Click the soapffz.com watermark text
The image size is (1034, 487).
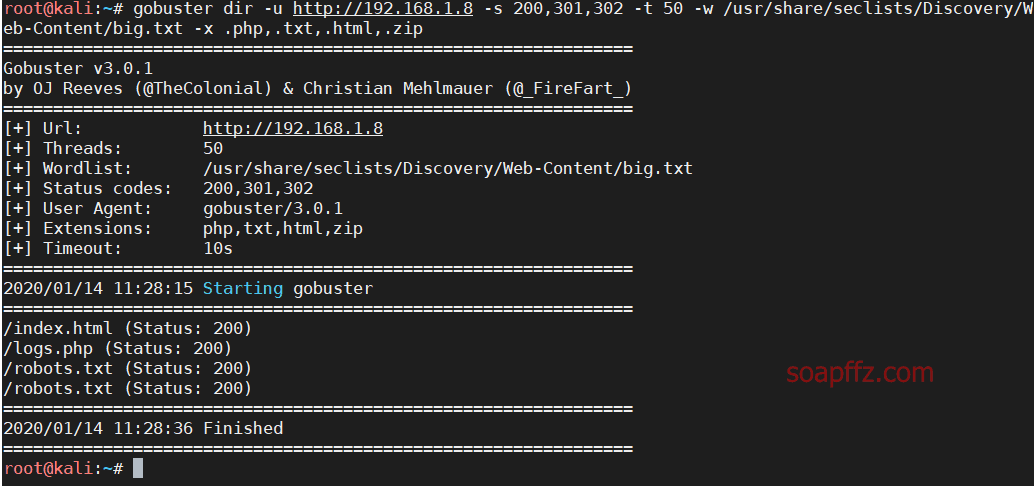click(860, 373)
